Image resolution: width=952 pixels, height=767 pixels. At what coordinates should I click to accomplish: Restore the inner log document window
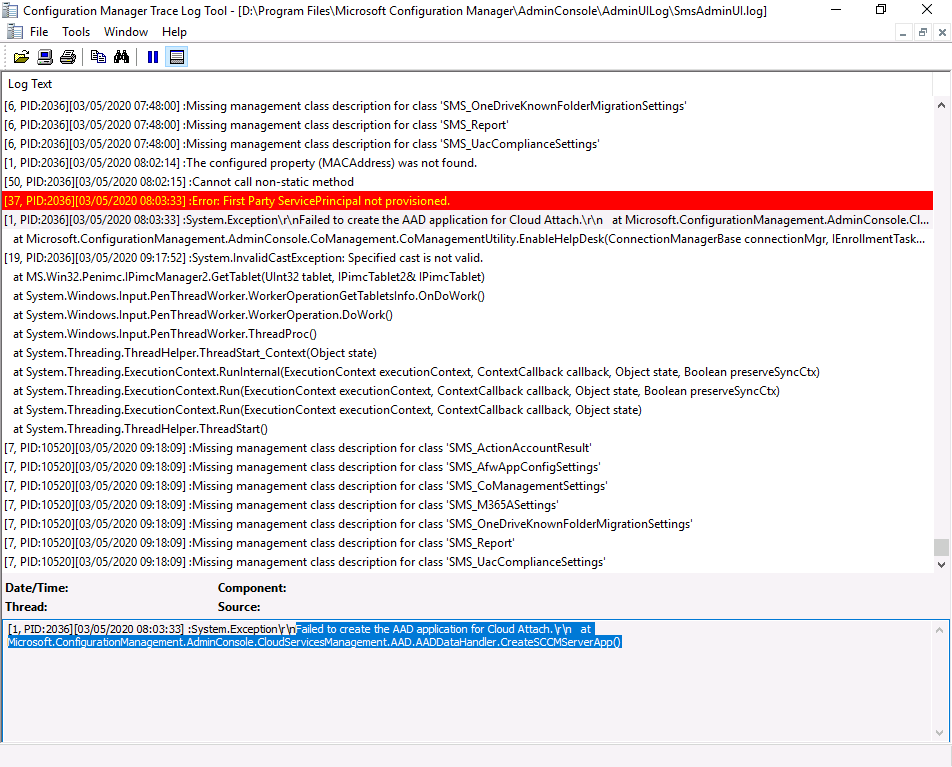pyautogui.click(x=922, y=33)
